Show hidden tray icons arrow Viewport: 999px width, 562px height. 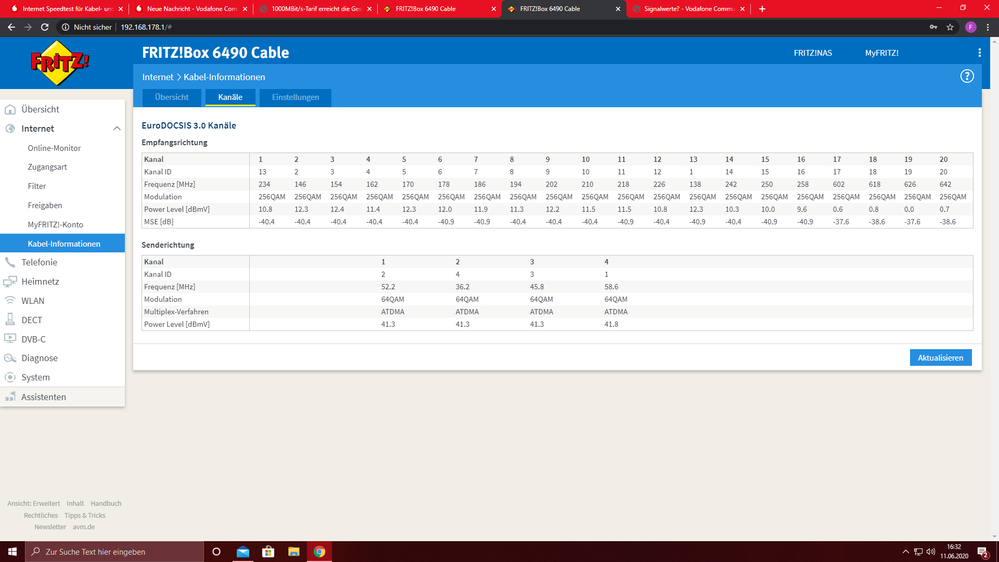(x=905, y=552)
